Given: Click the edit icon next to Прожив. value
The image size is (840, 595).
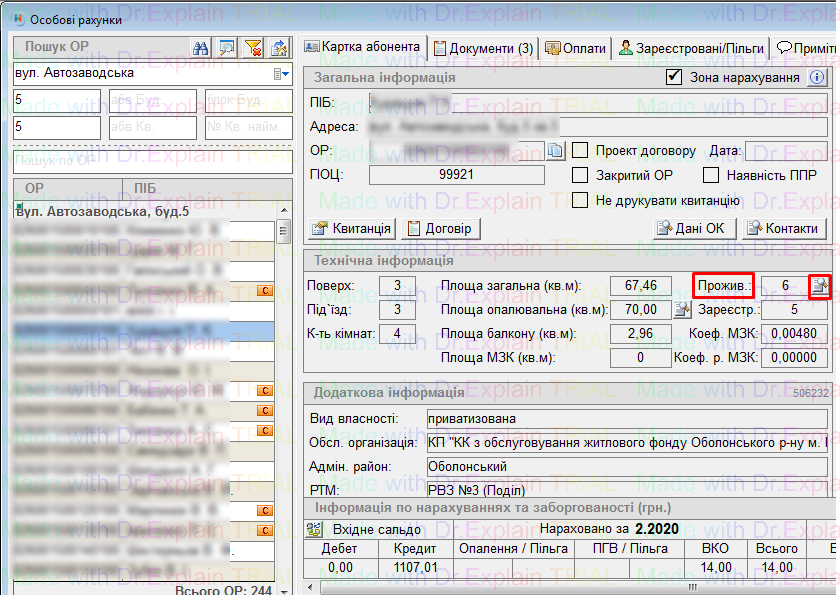Looking at the screenshot, I should tap(820, 286).
